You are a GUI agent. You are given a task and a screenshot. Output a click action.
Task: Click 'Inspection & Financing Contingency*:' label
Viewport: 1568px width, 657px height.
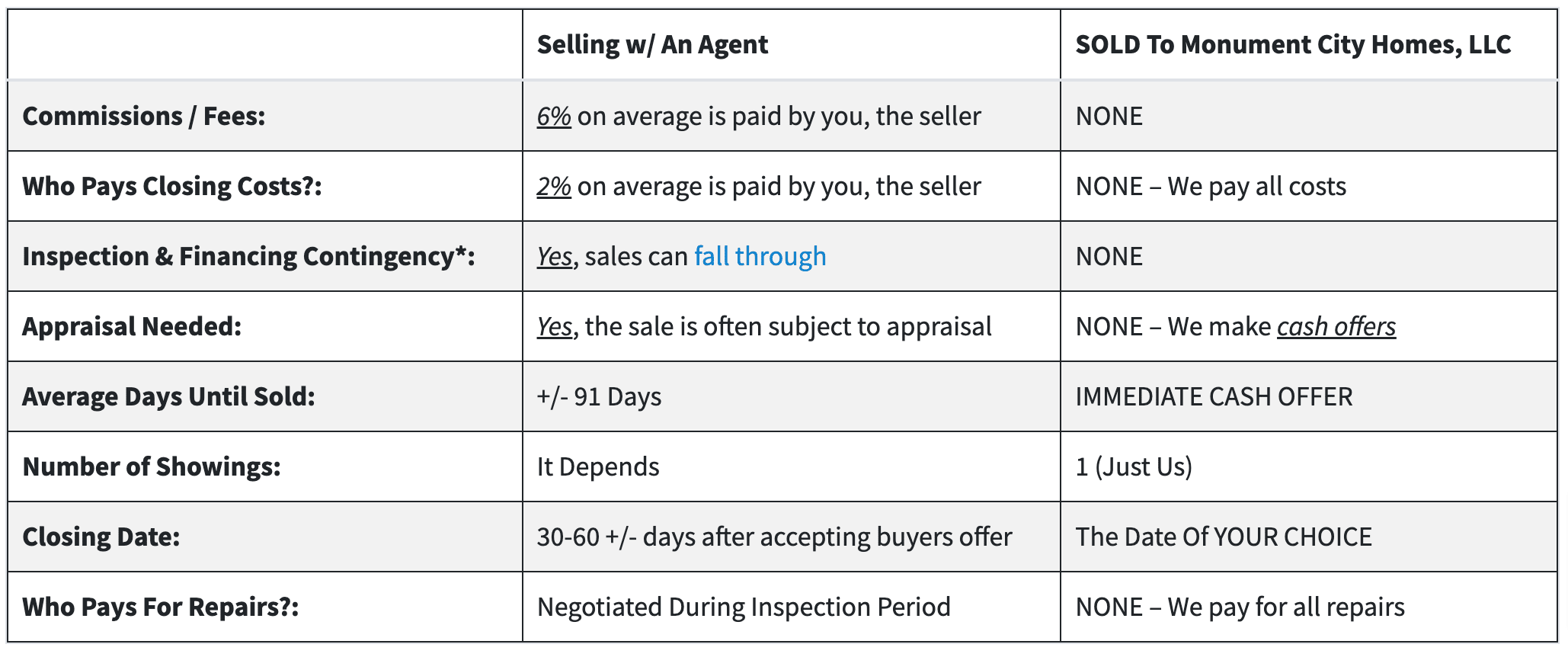click(248, 257)
